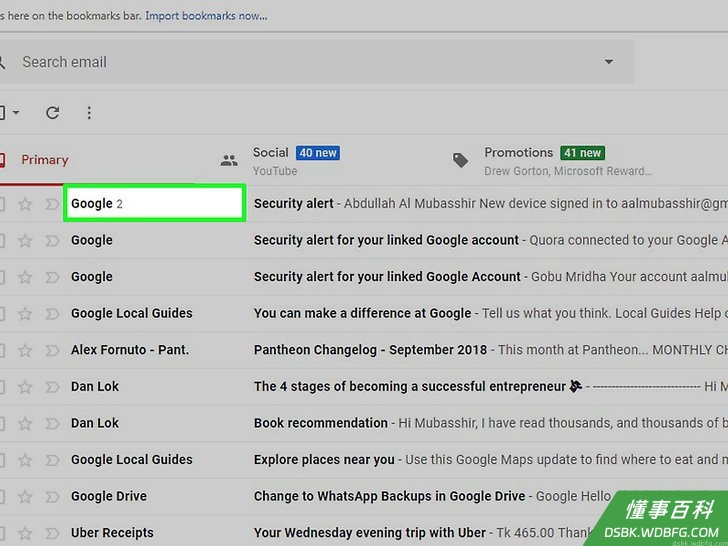Screen dimensions: 728x546
Task: Click the '40 new' Social badge
Action: pyautogui.click(x=318, y=153)
